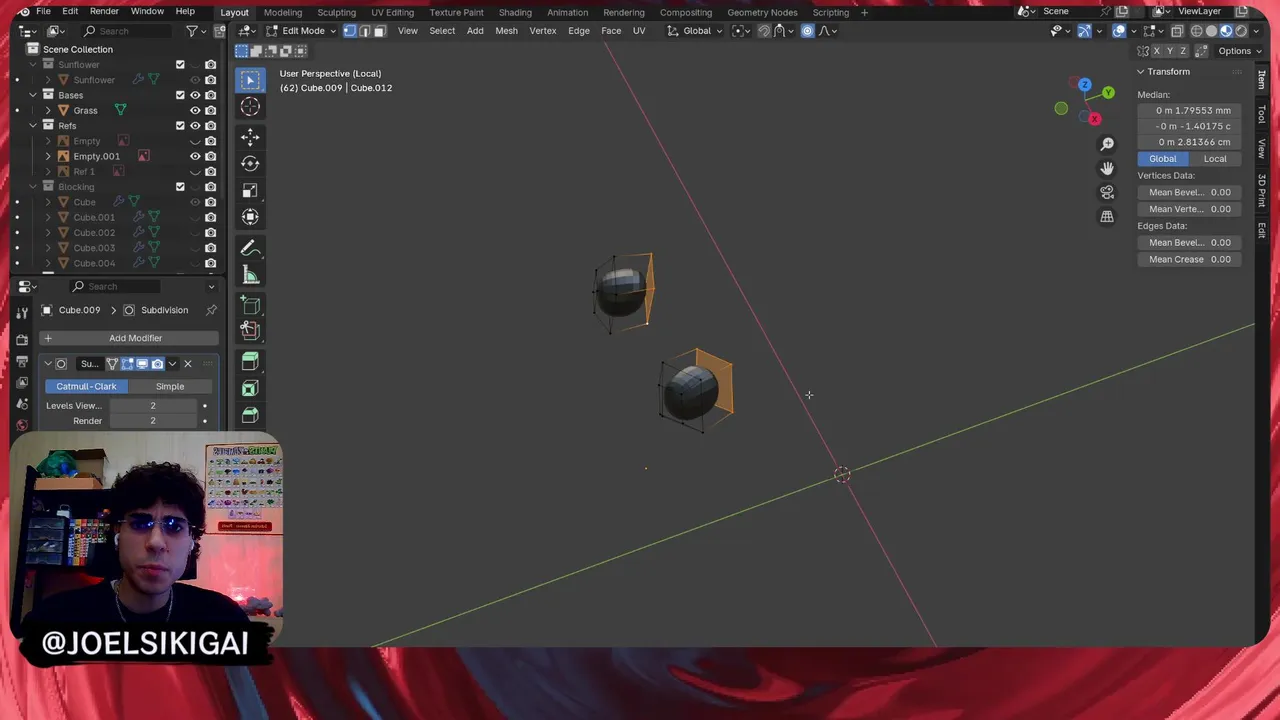The width and height of the screenshot is (1280, 720).
Task: Enable wireframe viewport shading
Action: click(1197, 31)
